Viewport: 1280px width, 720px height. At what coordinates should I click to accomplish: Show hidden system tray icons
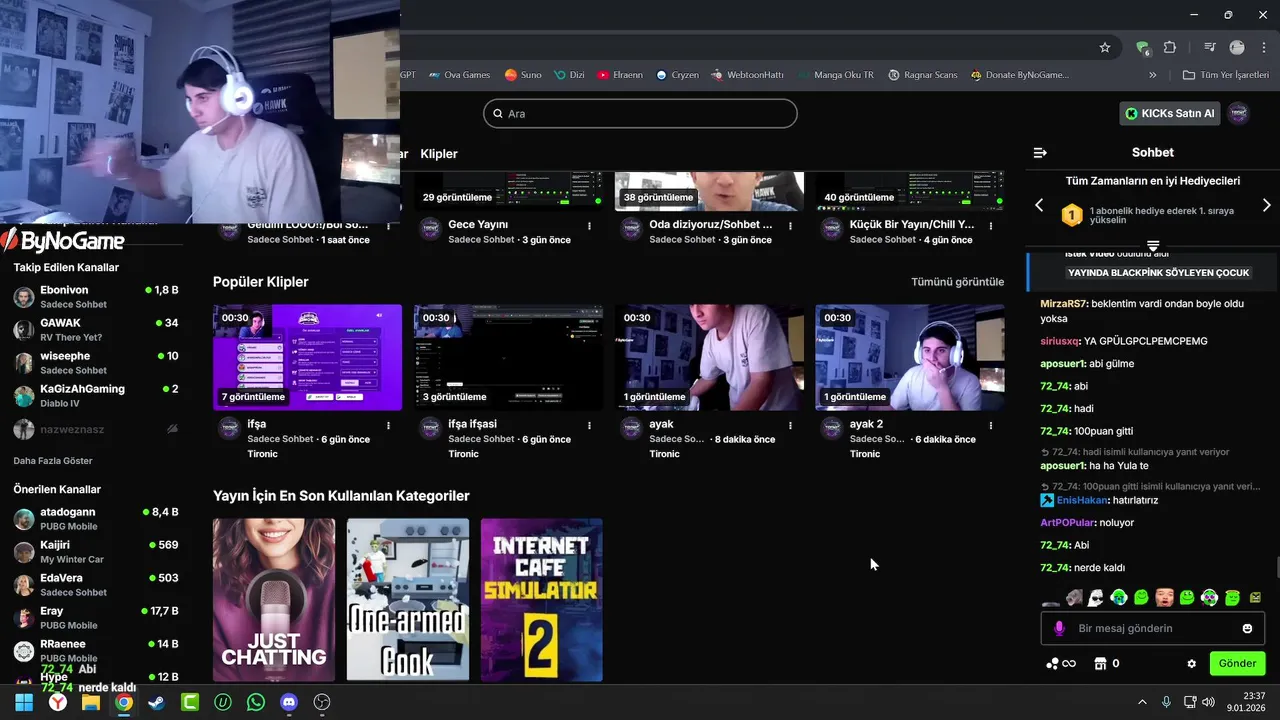(1142, 703)
